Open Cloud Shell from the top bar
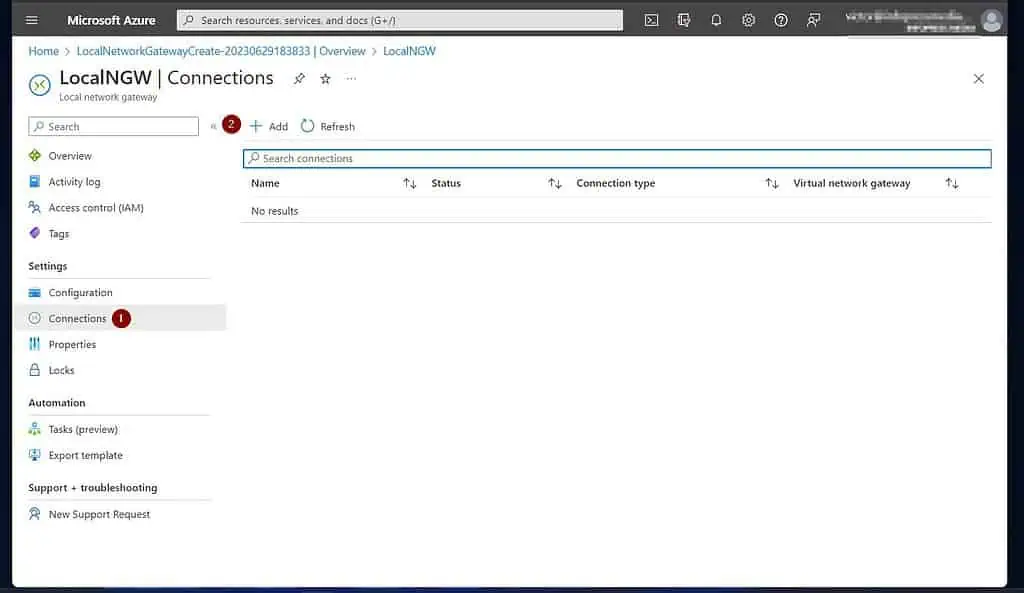1024x593 pixels. click(651, 20)
